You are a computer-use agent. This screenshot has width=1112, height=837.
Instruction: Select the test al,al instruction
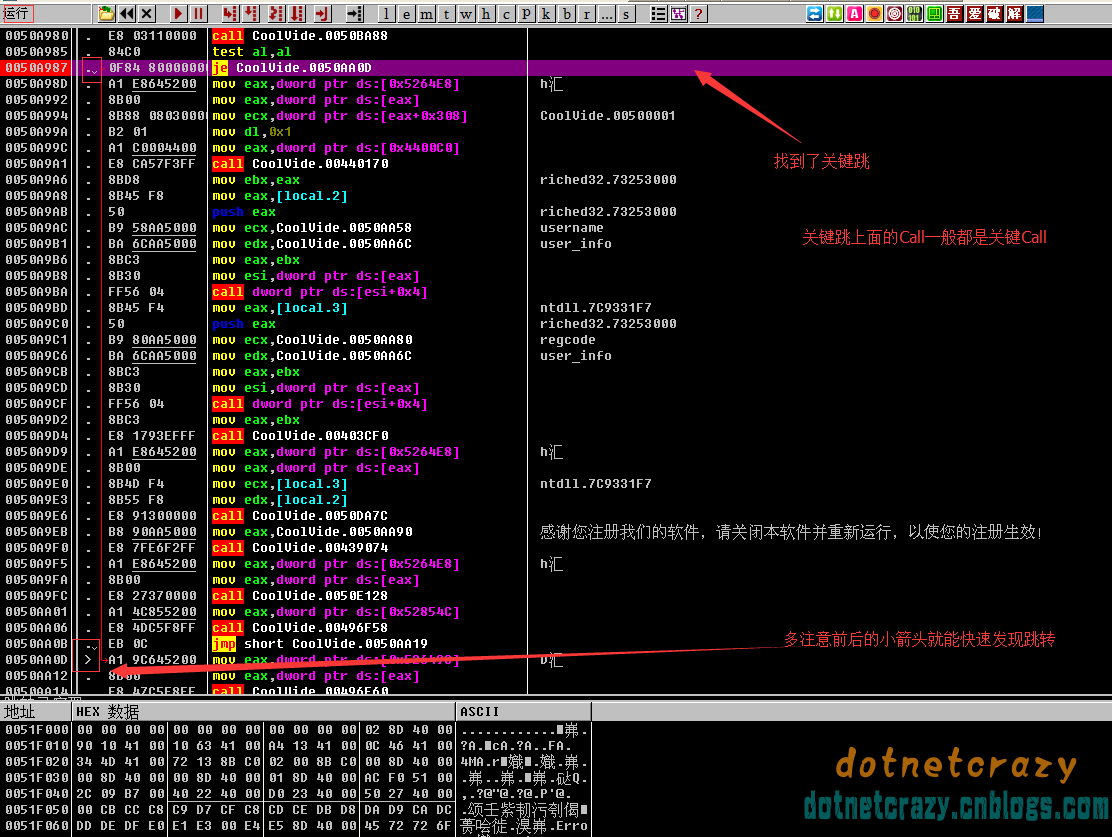[x=252, y=52]
